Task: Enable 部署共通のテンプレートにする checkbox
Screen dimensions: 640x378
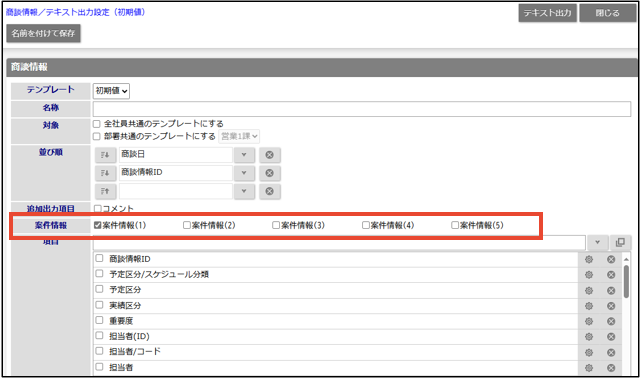Action: [x=97, y=136]
